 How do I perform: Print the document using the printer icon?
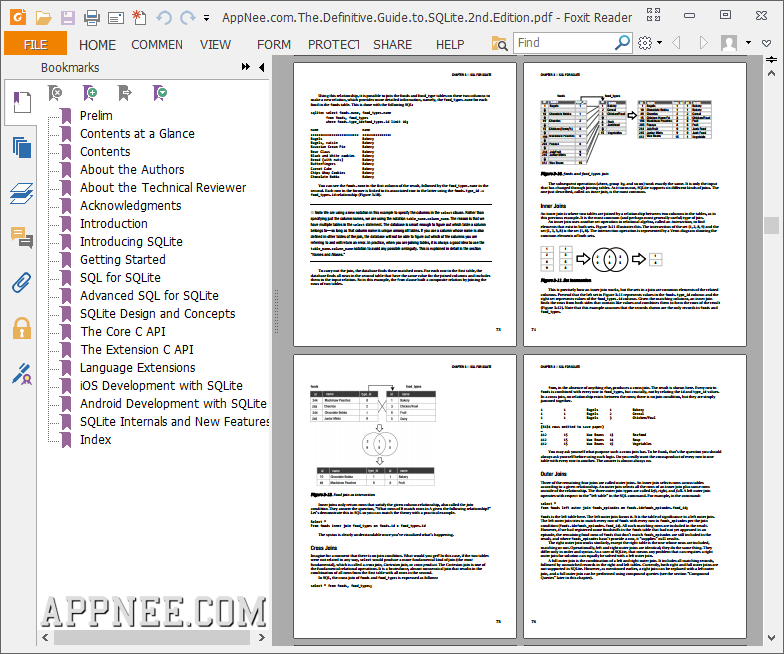(x=92, y=18)
